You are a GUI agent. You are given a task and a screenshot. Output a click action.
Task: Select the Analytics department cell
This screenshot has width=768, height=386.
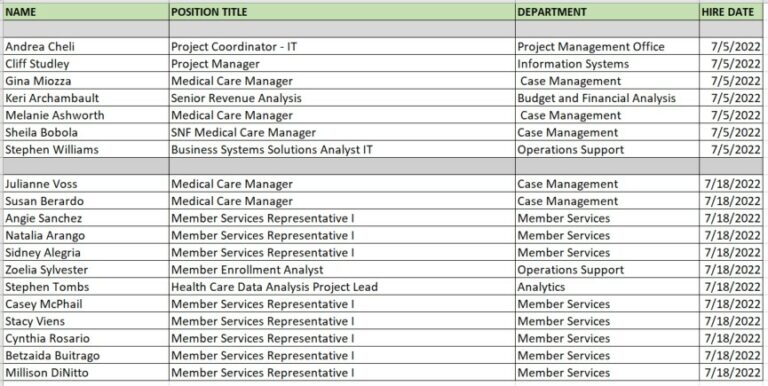[607, 287]
